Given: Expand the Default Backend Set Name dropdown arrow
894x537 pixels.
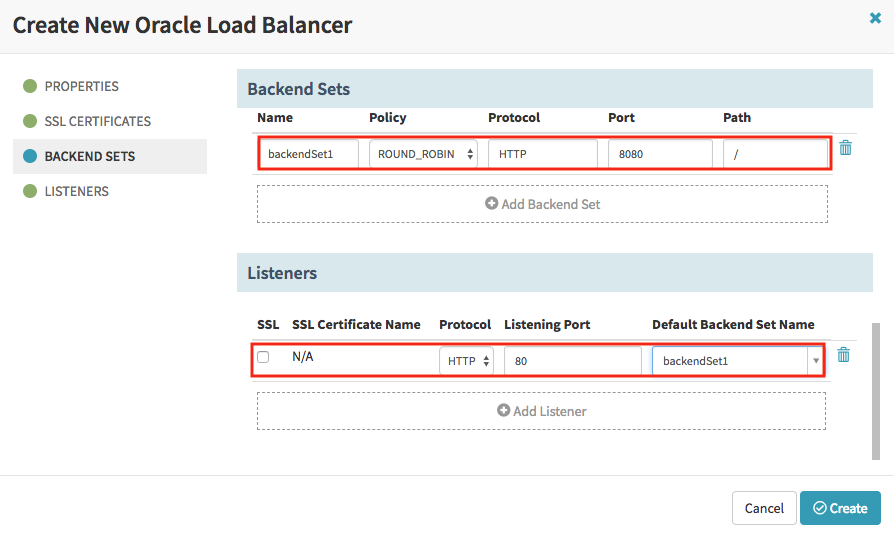Looking at the screenshot, I should (x=815, y=361).
